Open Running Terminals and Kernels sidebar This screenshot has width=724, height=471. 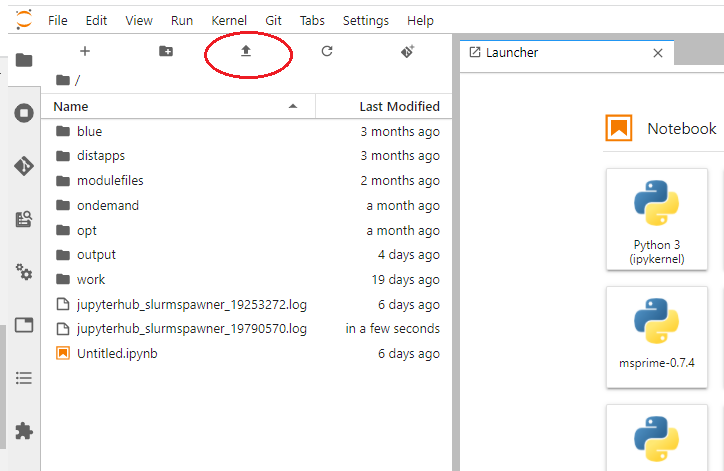coord(24,113)
